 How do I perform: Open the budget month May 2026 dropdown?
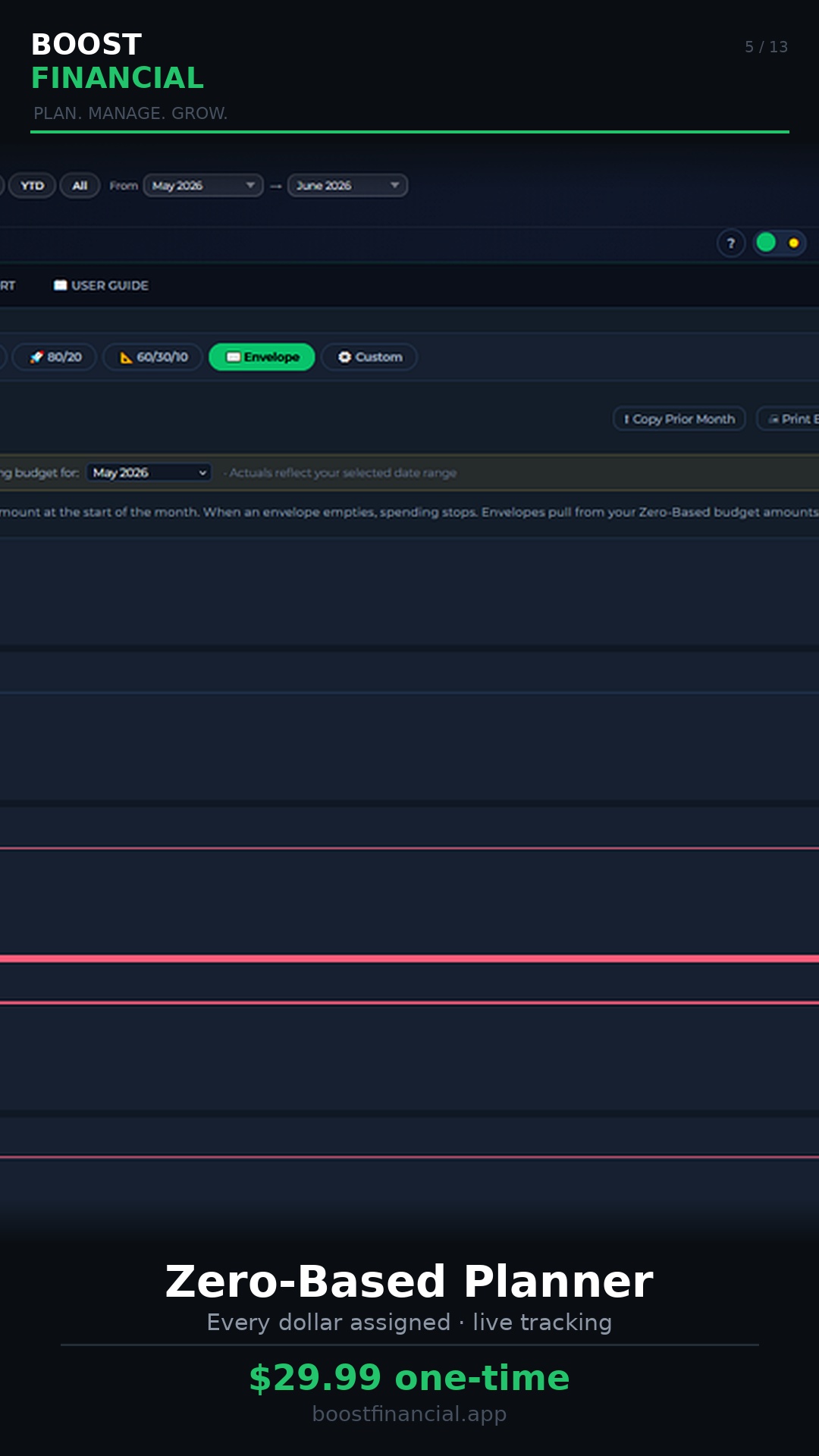coord(149,472)
